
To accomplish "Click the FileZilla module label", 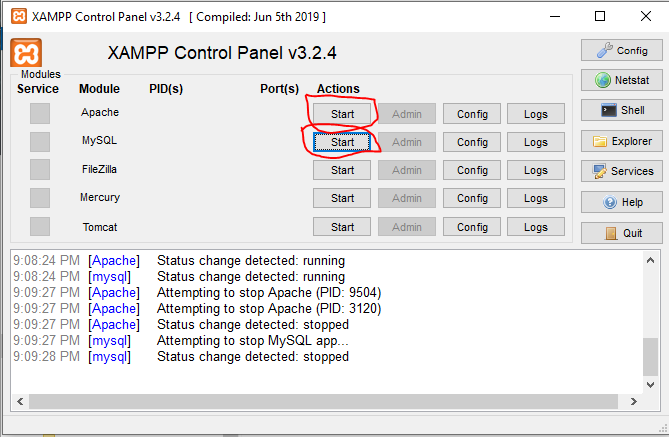I will (x=99, y=169).
